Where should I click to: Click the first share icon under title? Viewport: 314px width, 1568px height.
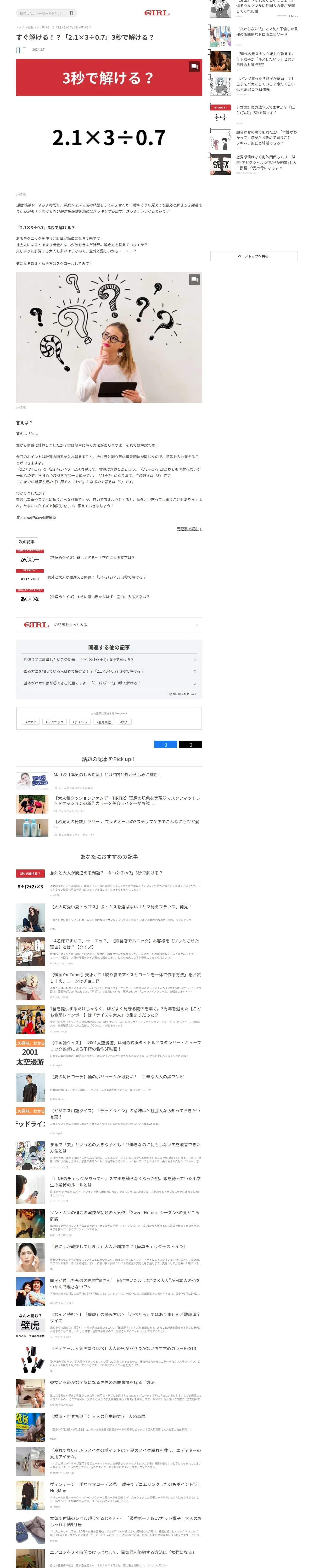[x=18, y=50]
